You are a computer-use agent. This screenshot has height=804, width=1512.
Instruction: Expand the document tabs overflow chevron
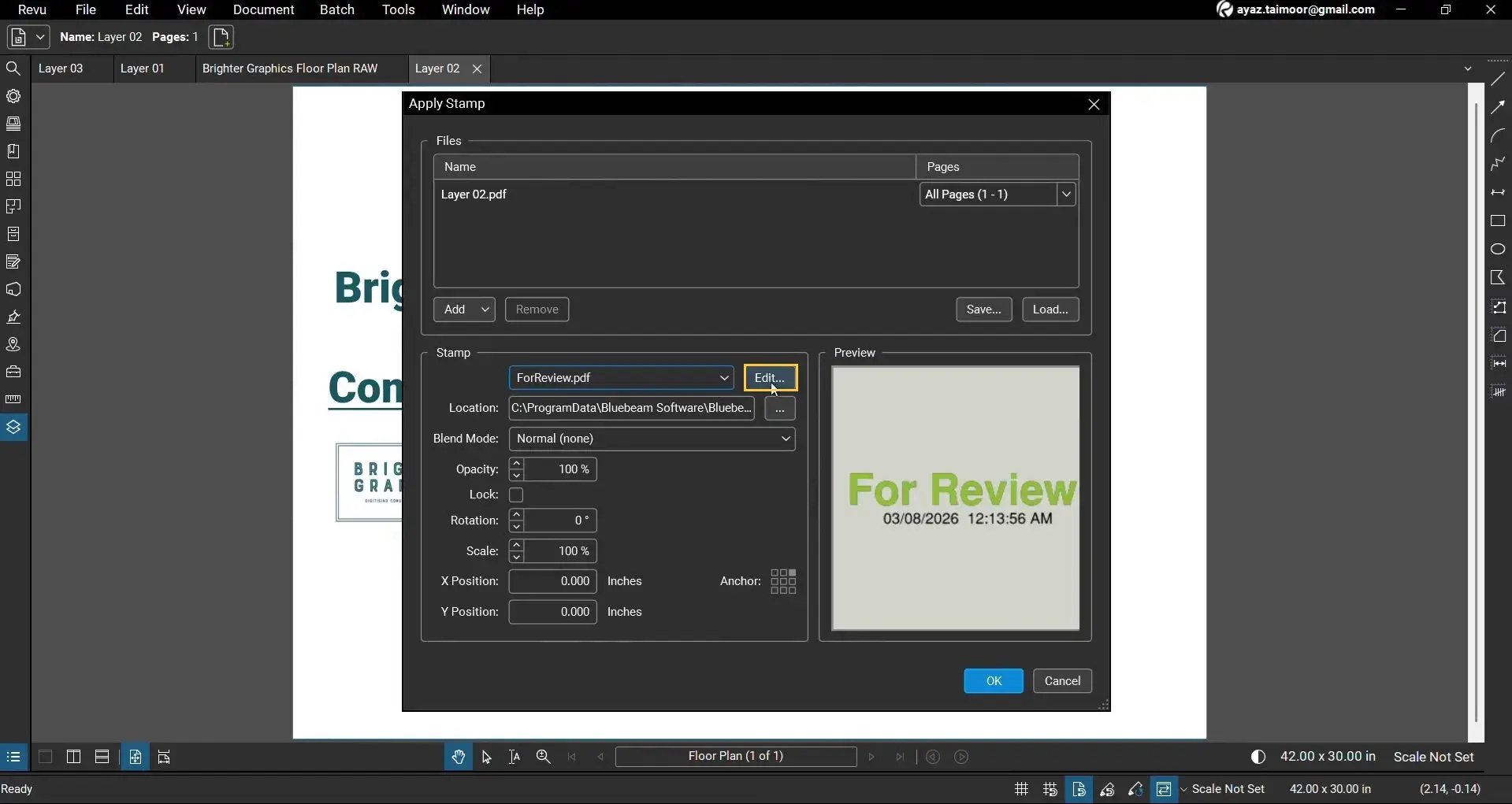click(1467, 69)
